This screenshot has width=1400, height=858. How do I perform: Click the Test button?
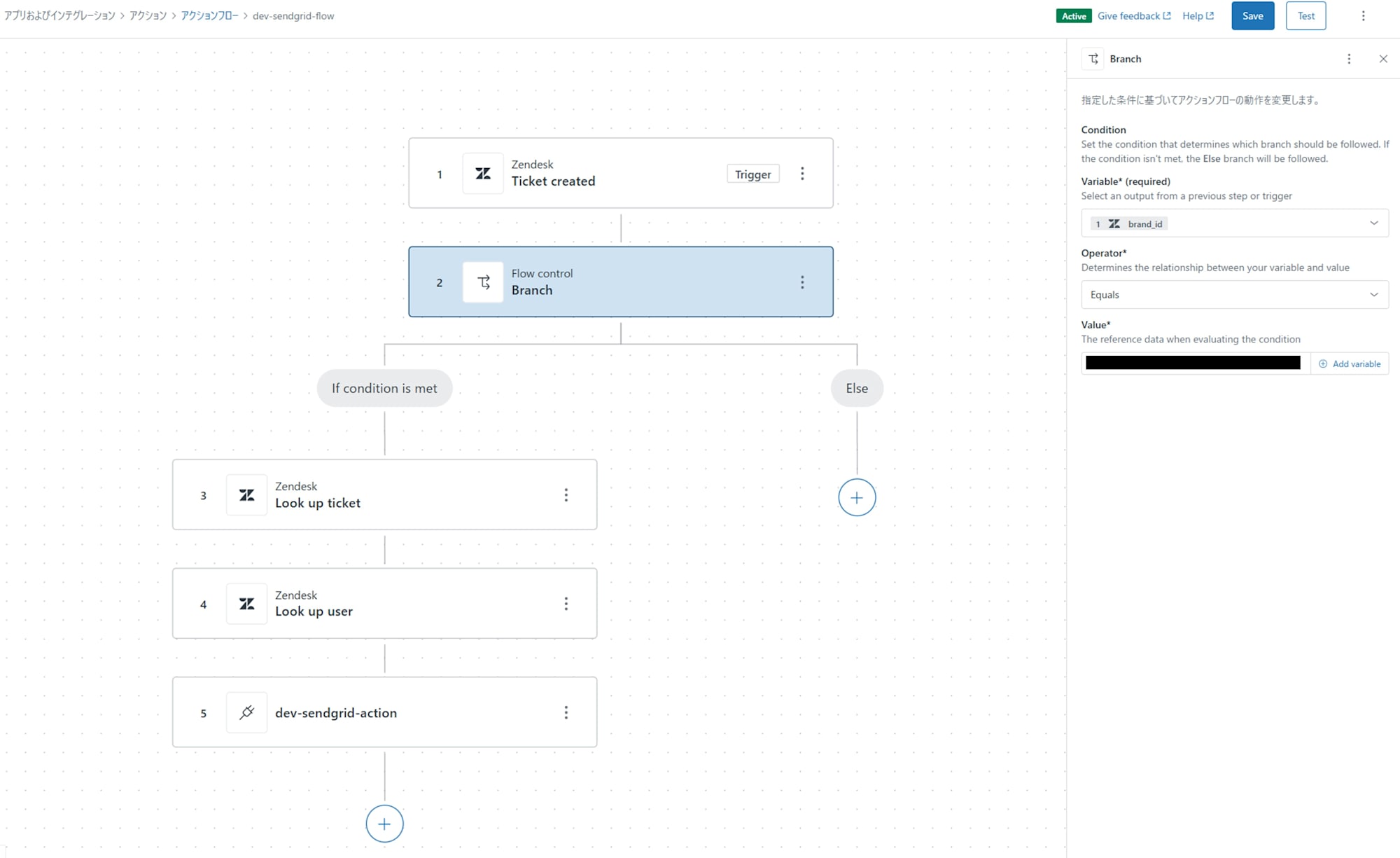tap(1305, 16)
